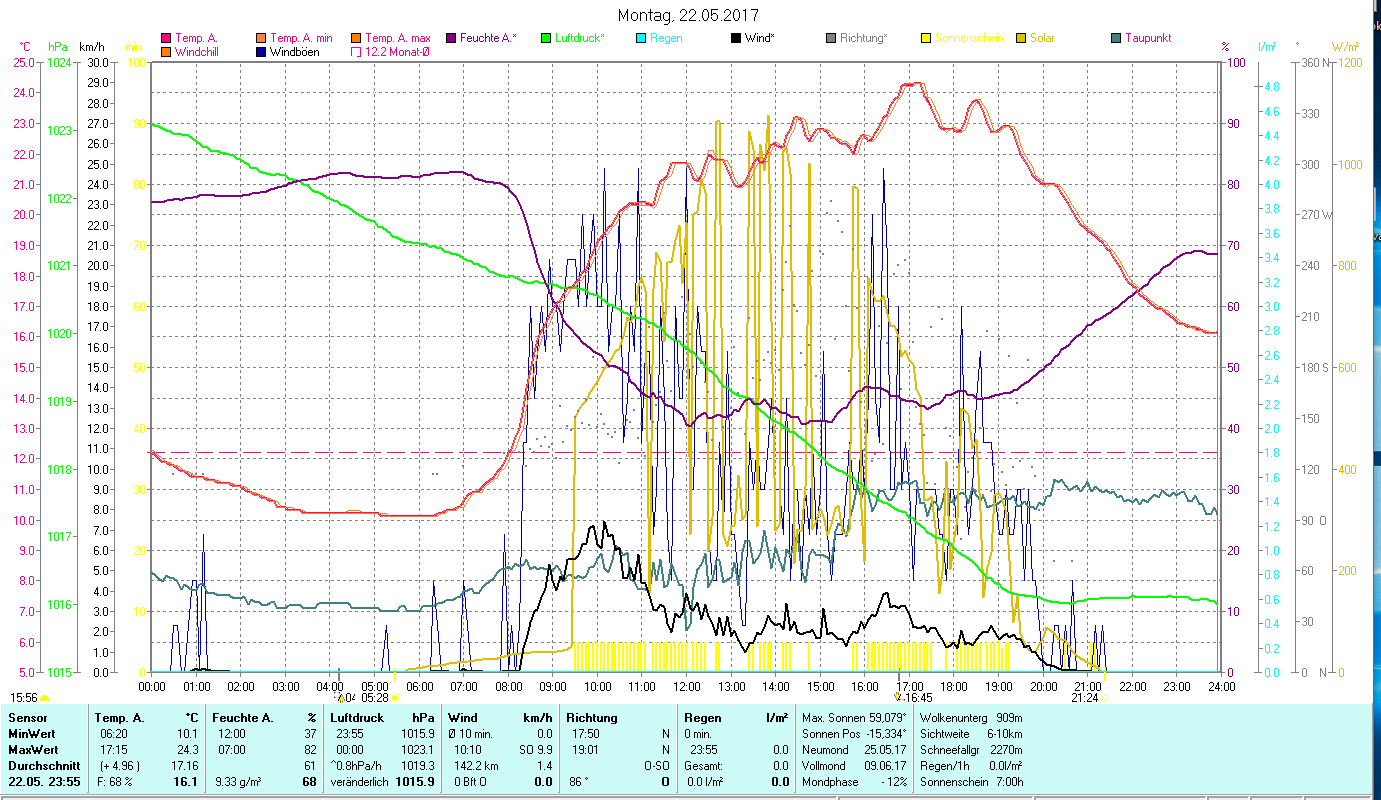This screenshot has width=1381, height=800.
Task: Click the pressure trend '^0.8hPa/h'
Action: 355,765
